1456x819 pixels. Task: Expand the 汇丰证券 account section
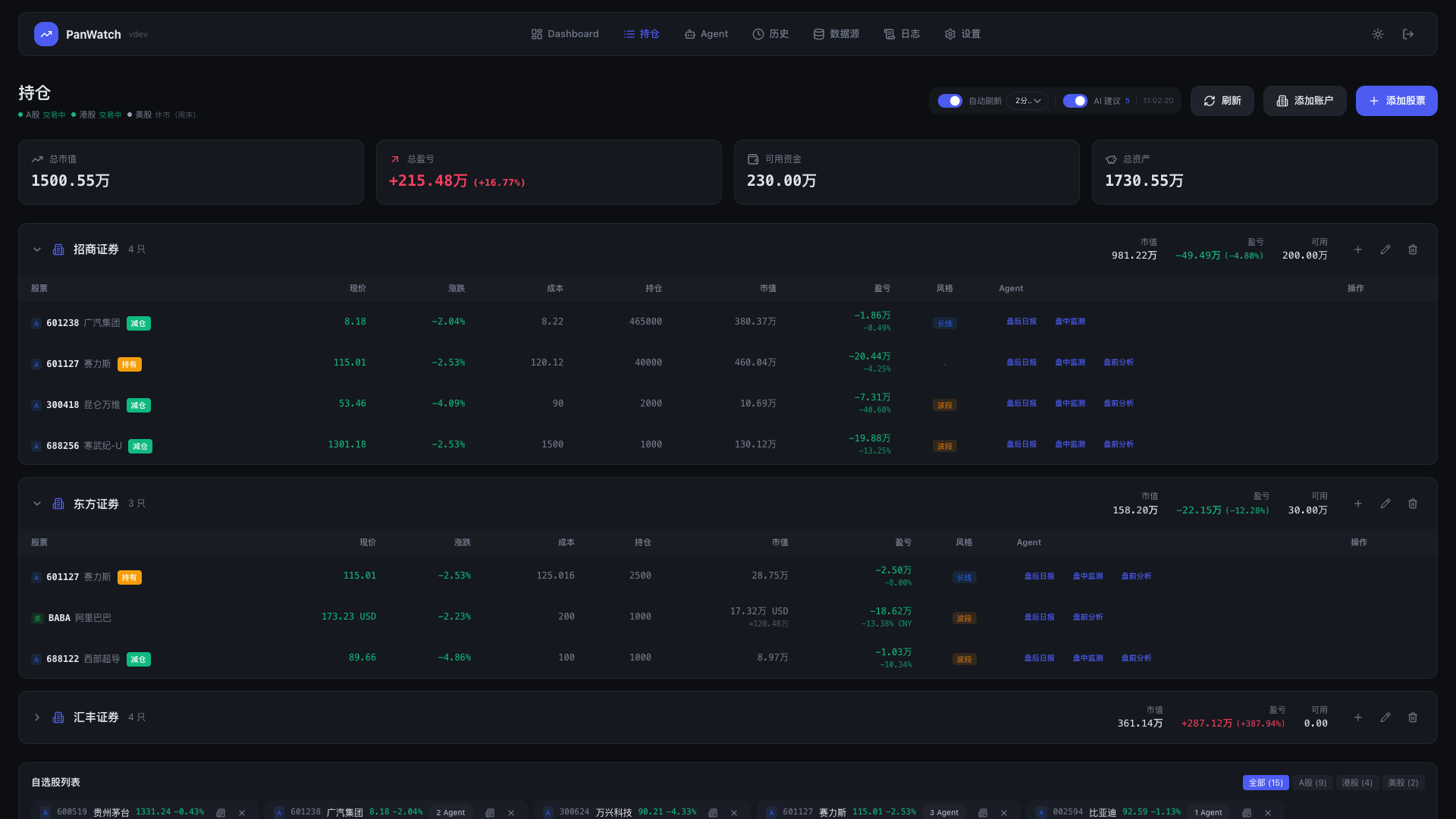[x=36, y=717]
